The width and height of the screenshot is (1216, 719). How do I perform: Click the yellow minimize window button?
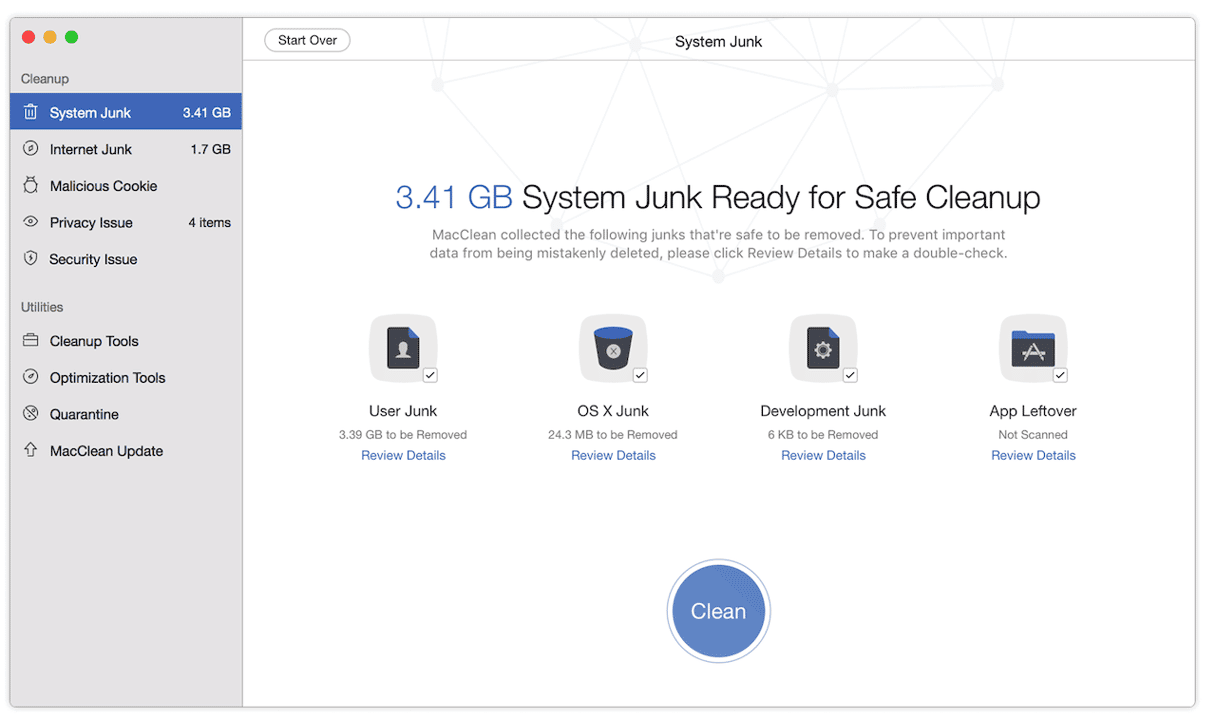point(49,37)
